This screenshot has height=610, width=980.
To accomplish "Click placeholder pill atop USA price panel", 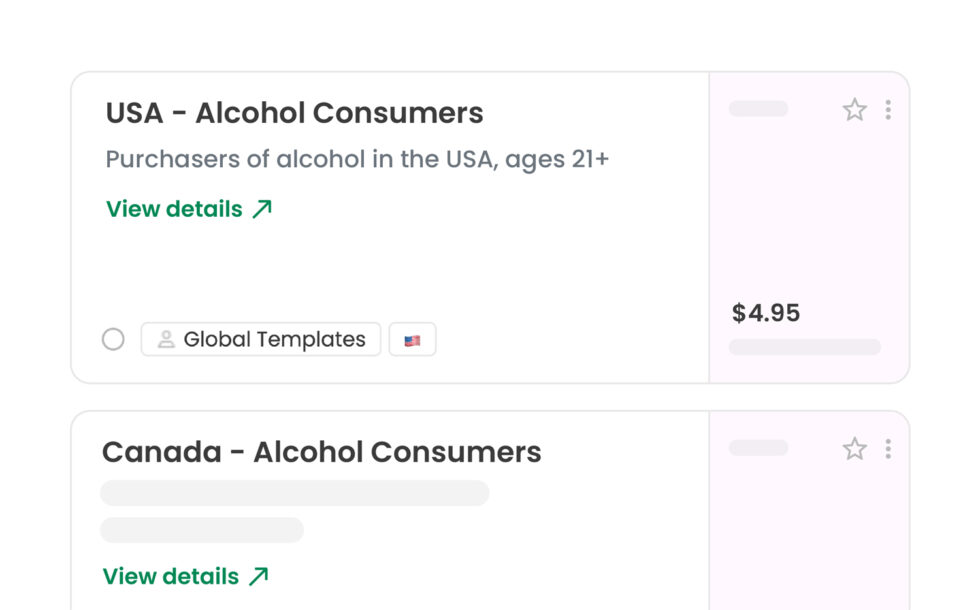I will [758, 108].
